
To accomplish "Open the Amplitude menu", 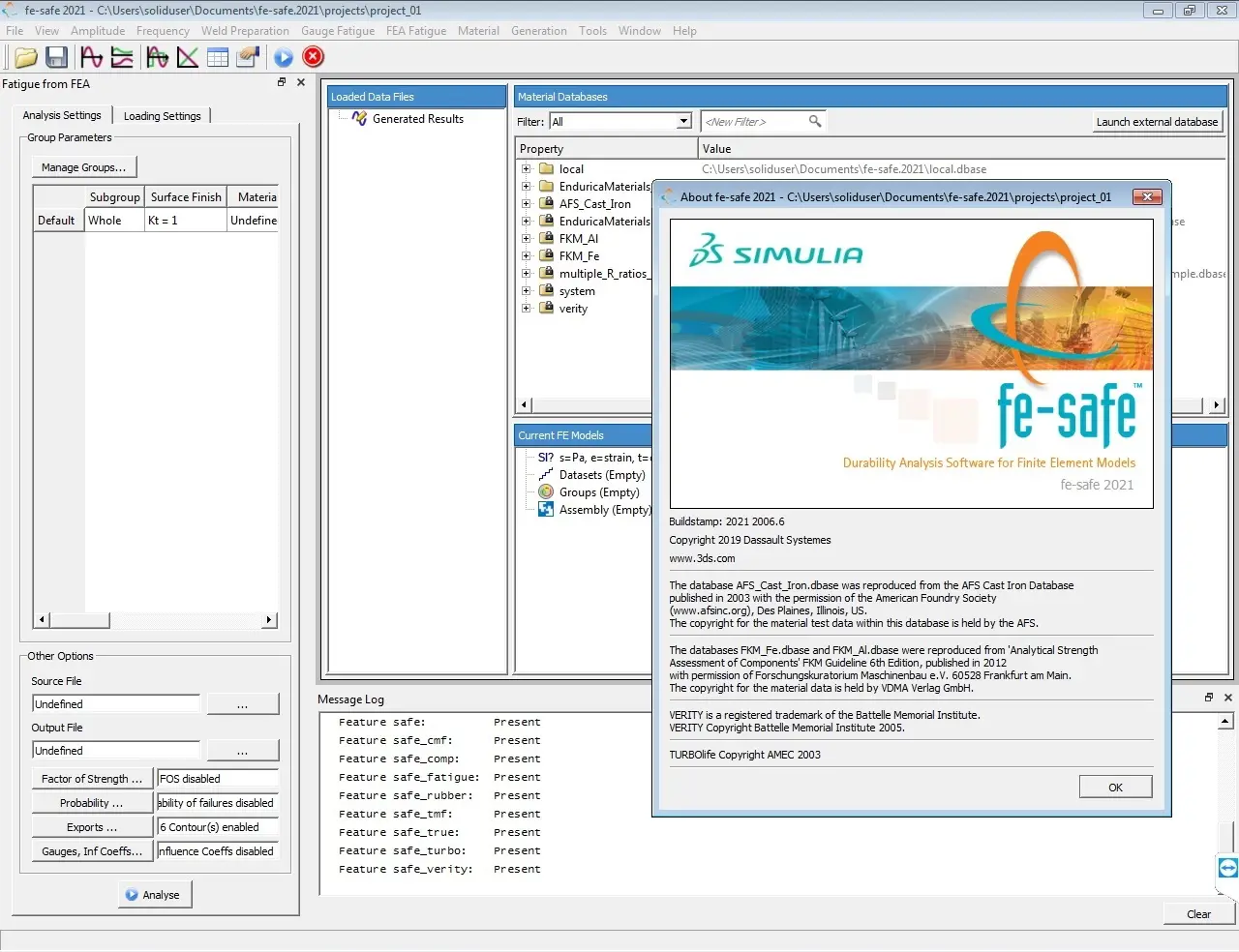I will tap(98, 31).
